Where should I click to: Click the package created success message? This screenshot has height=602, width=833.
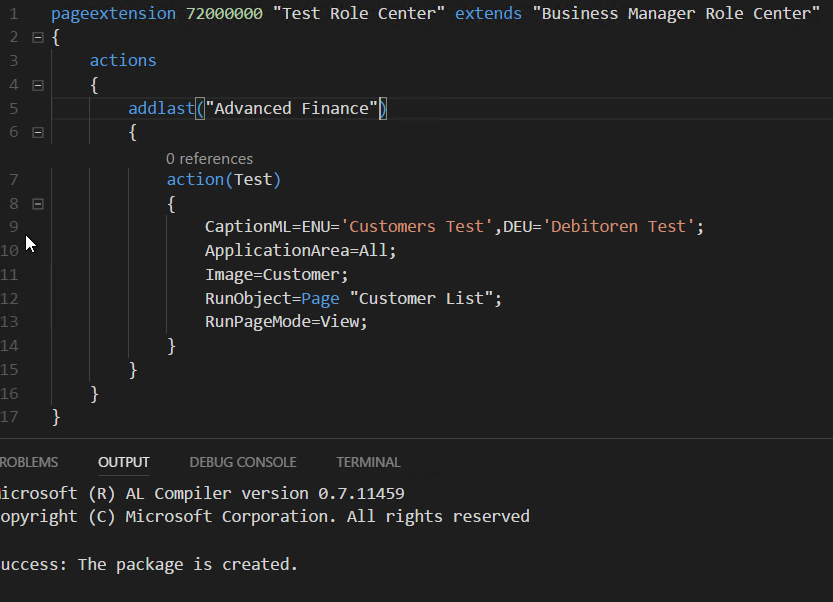point(147,564)
